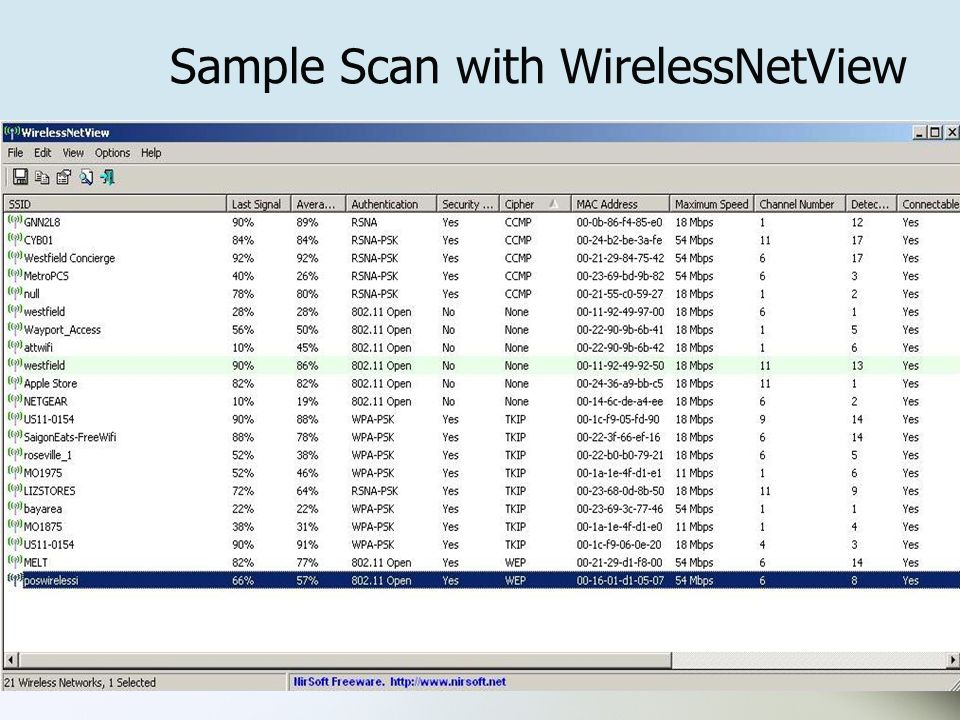Image resolution: width=960 pixels, height=720 pixels.
Task: Sort by the Average signal column header
Action: coord(318,204)
